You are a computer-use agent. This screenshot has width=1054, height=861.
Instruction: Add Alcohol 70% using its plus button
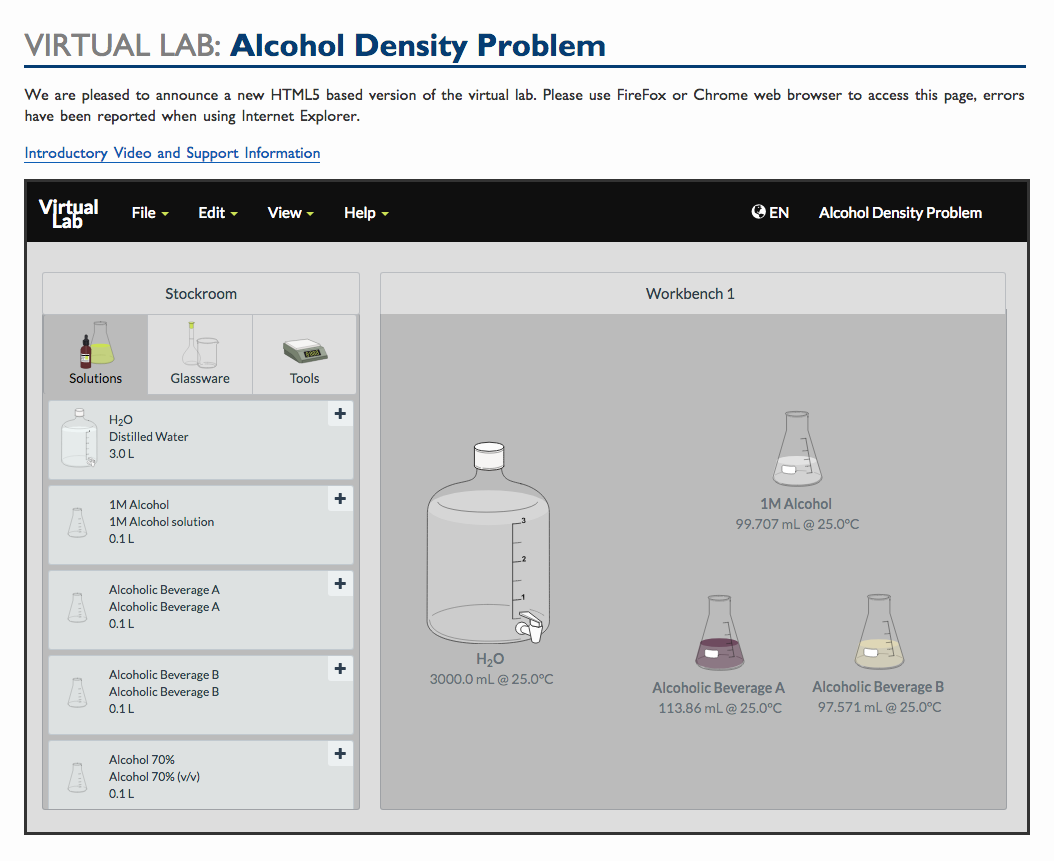339,753
